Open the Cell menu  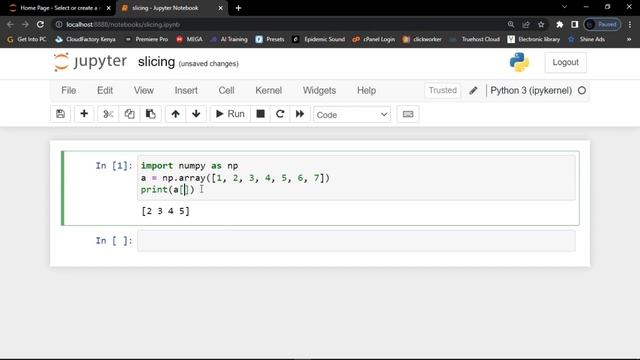point(227,91)
